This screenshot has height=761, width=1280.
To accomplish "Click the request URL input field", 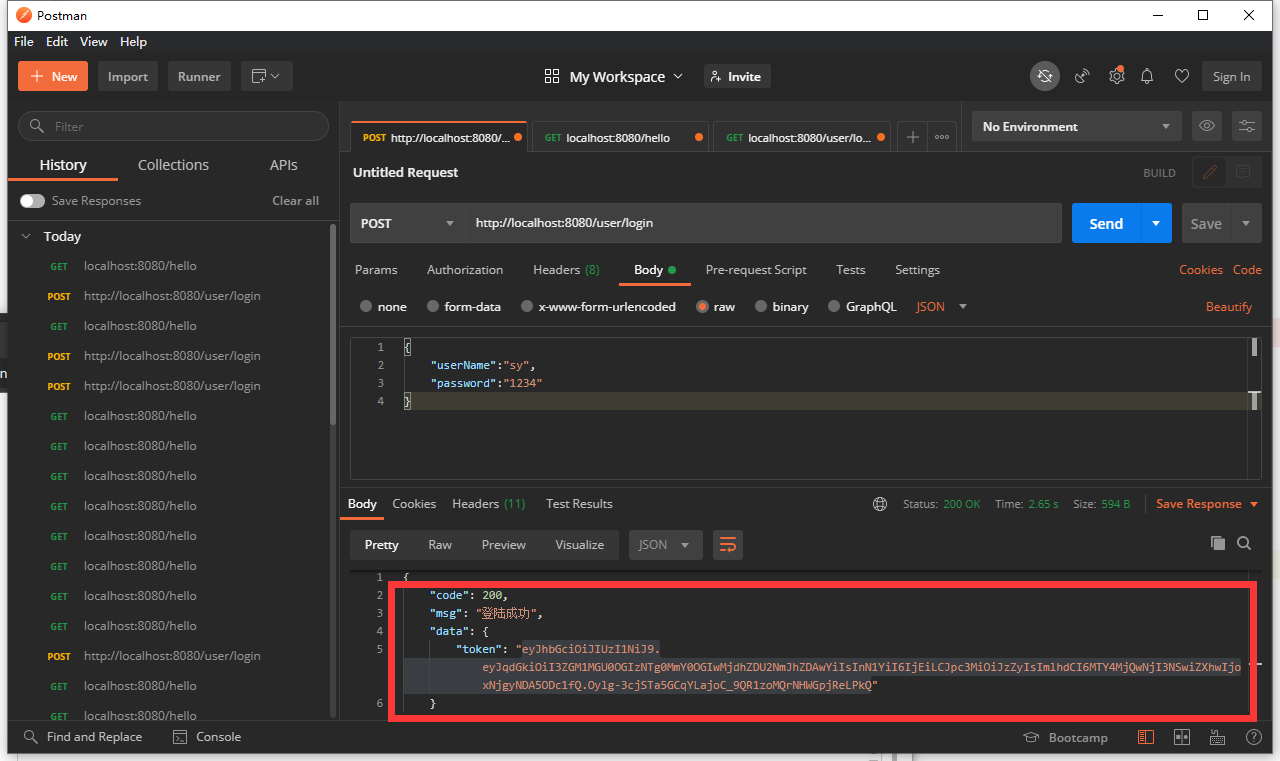I will pyautogui.click(x=764, y=223).
